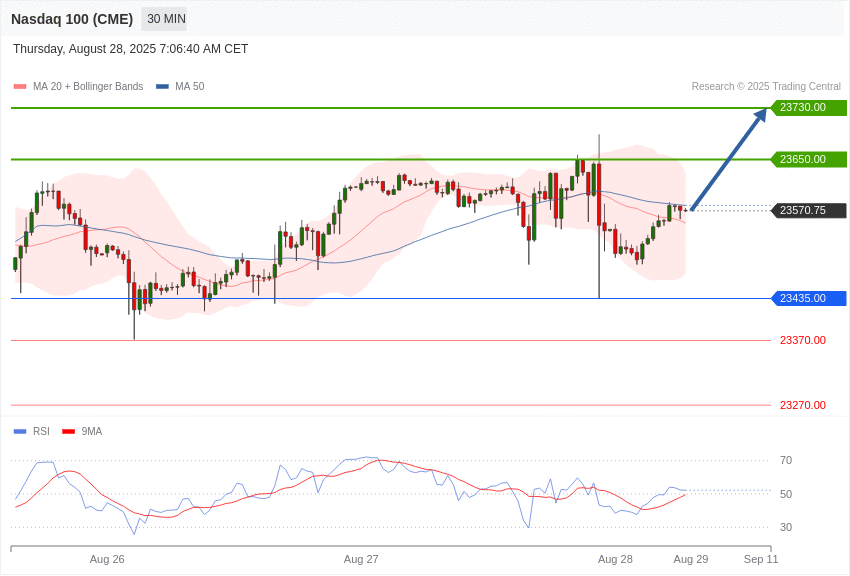Click the RSI 50 level label
The image size is (850, 576).
(x=785, y=494)
